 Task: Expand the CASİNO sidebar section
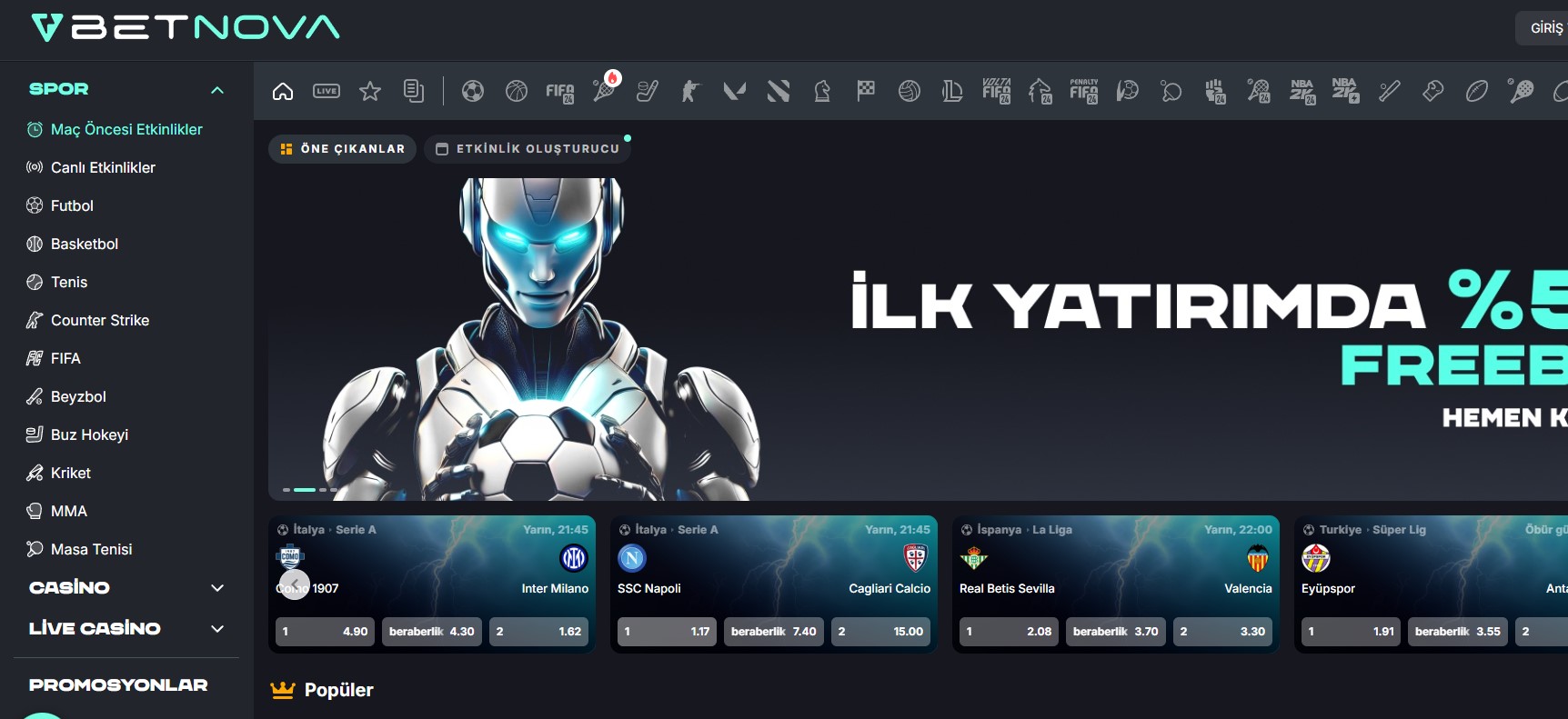[216, 588]
